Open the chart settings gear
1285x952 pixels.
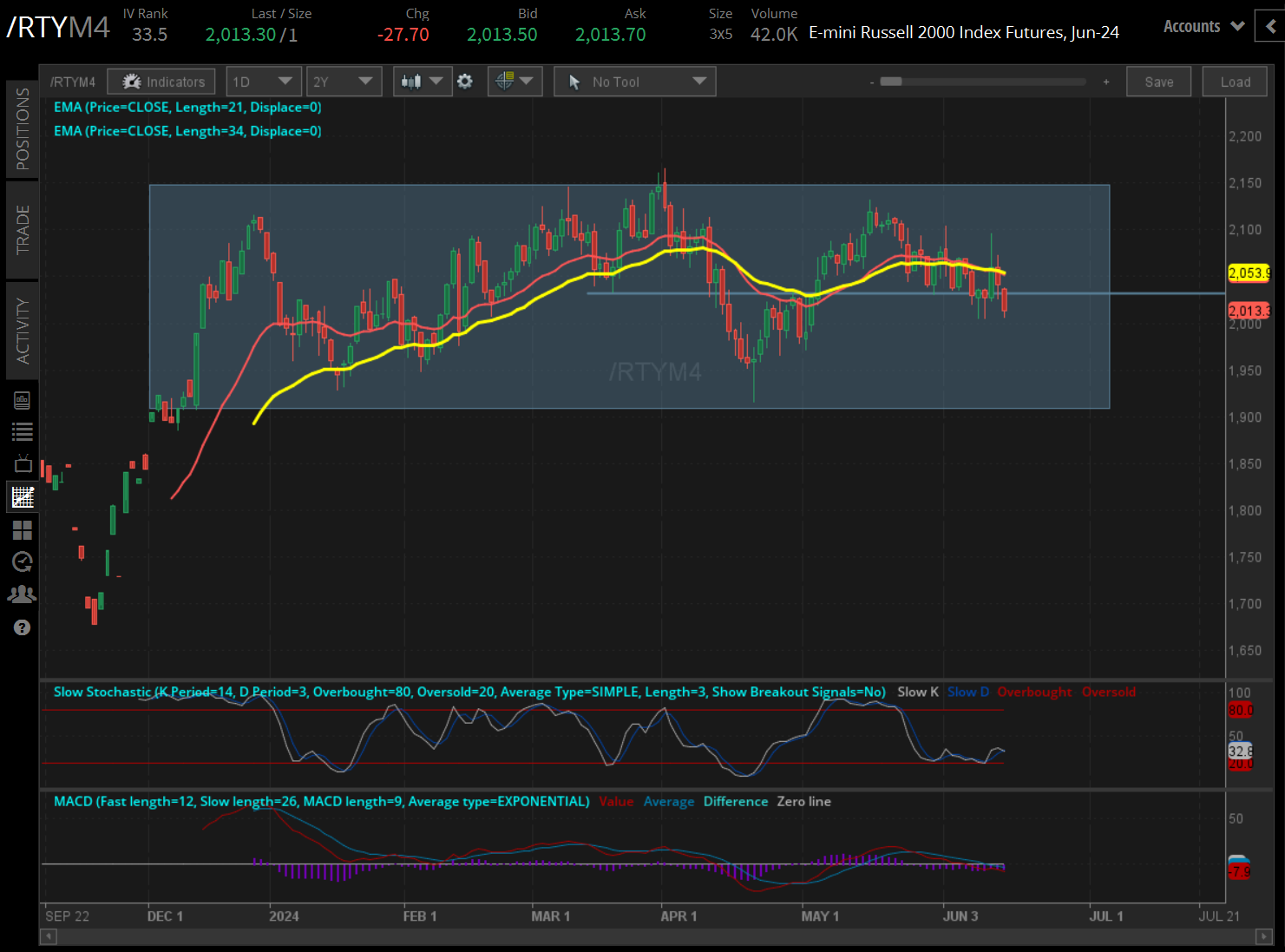465,82
